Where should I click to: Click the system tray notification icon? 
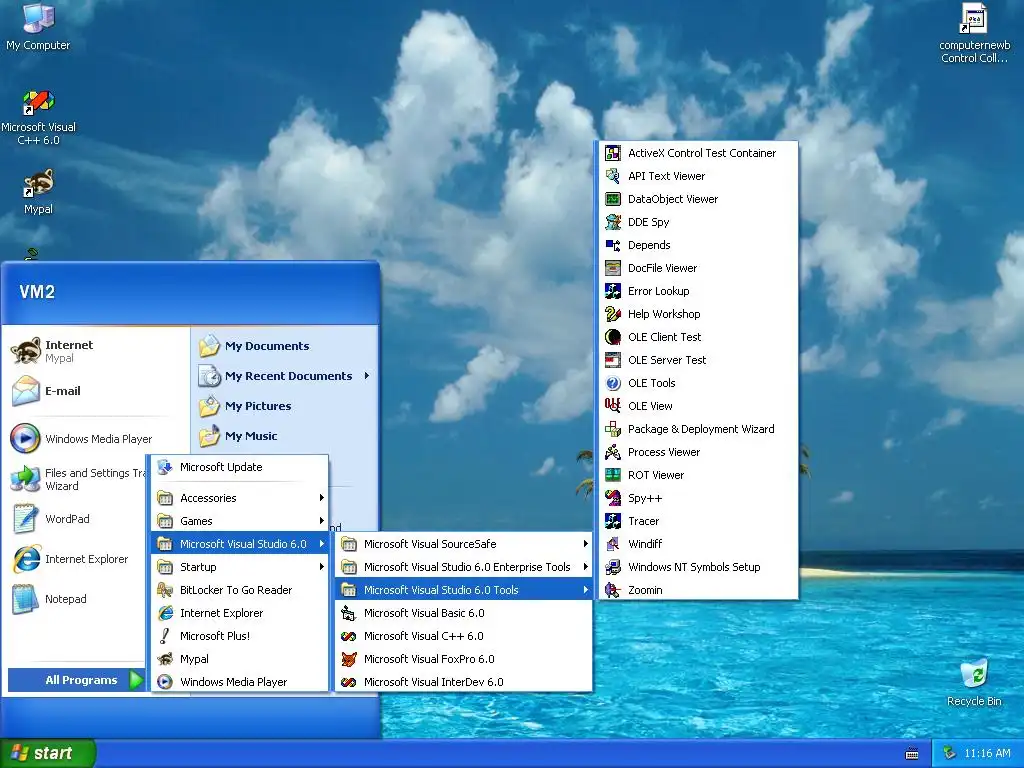950,753
